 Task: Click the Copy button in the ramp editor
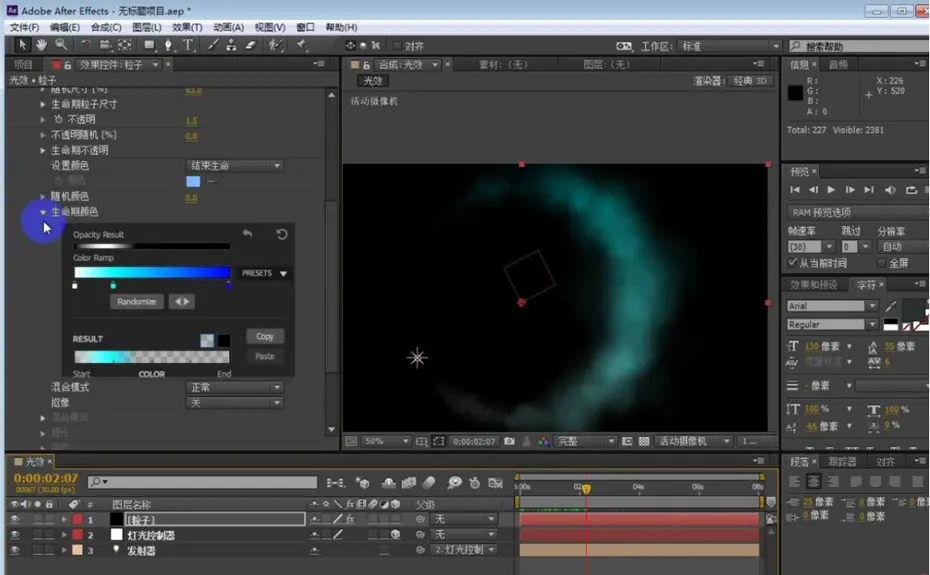pyautogui.click(x=265, y=336)
